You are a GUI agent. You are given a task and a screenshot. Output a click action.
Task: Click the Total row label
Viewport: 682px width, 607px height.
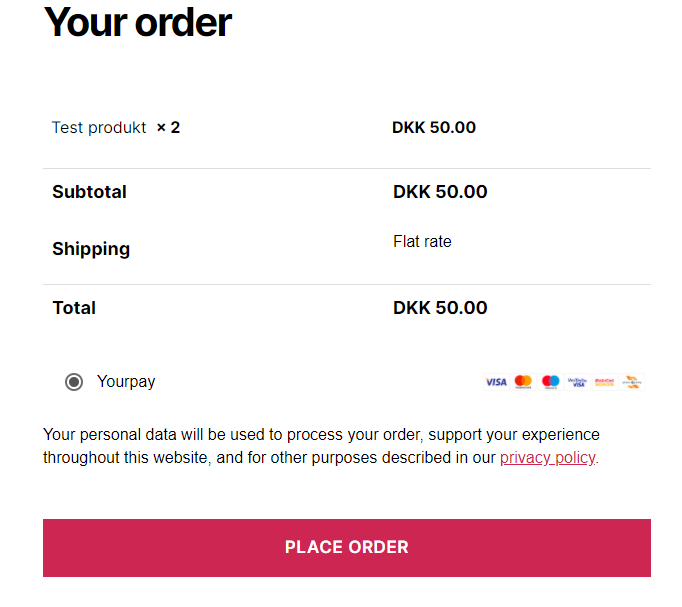click(74, 308)
